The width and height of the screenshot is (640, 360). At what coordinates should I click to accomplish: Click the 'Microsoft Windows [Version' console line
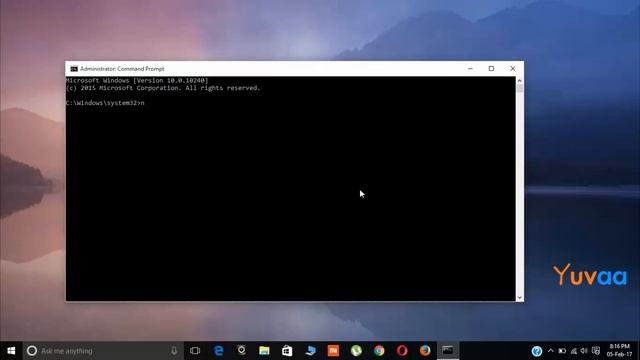[137, 80]
